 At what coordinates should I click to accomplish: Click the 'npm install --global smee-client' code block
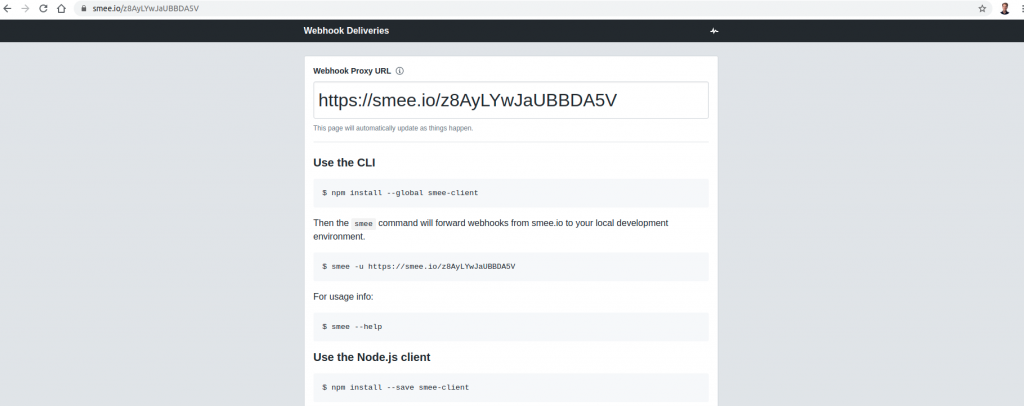[511, 193]
